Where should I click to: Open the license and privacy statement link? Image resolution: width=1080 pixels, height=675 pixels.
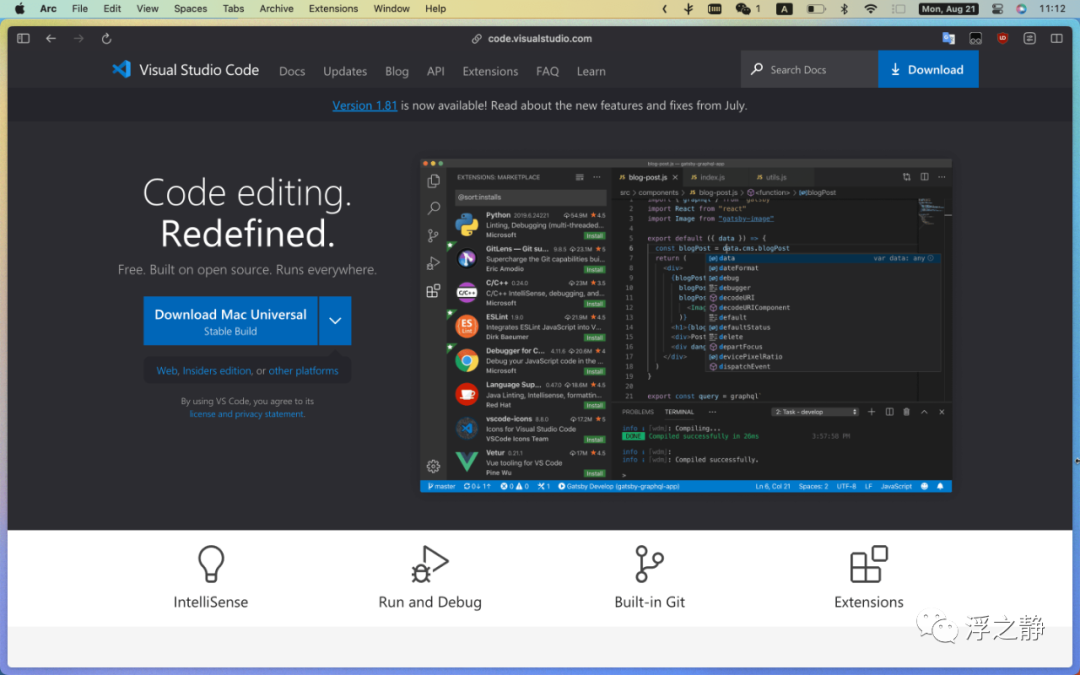tap(247, 414)
